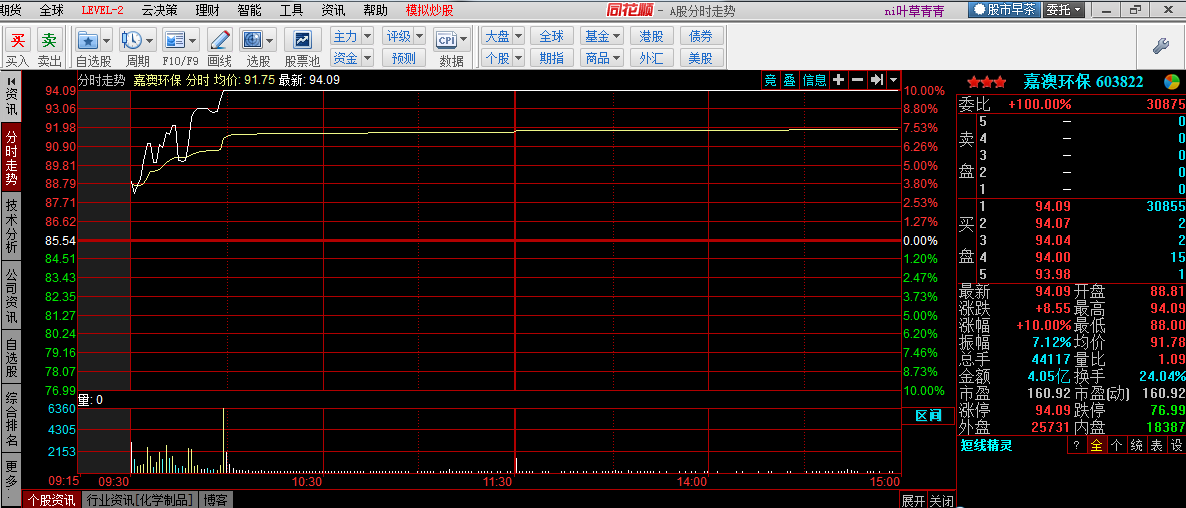Viewport: 1186px width, 508px height.
Task: Click the 港股 button
Action: pyautogui.click(x=651, y=36)
